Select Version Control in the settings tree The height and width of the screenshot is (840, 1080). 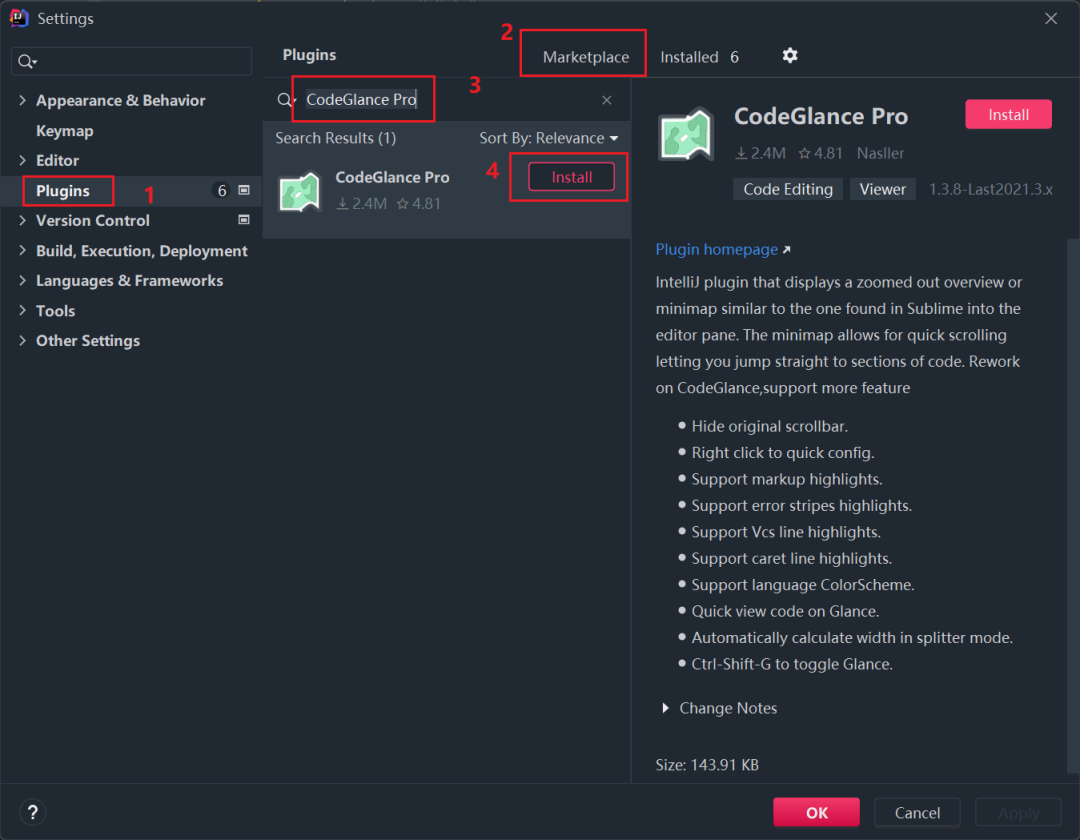93,220
